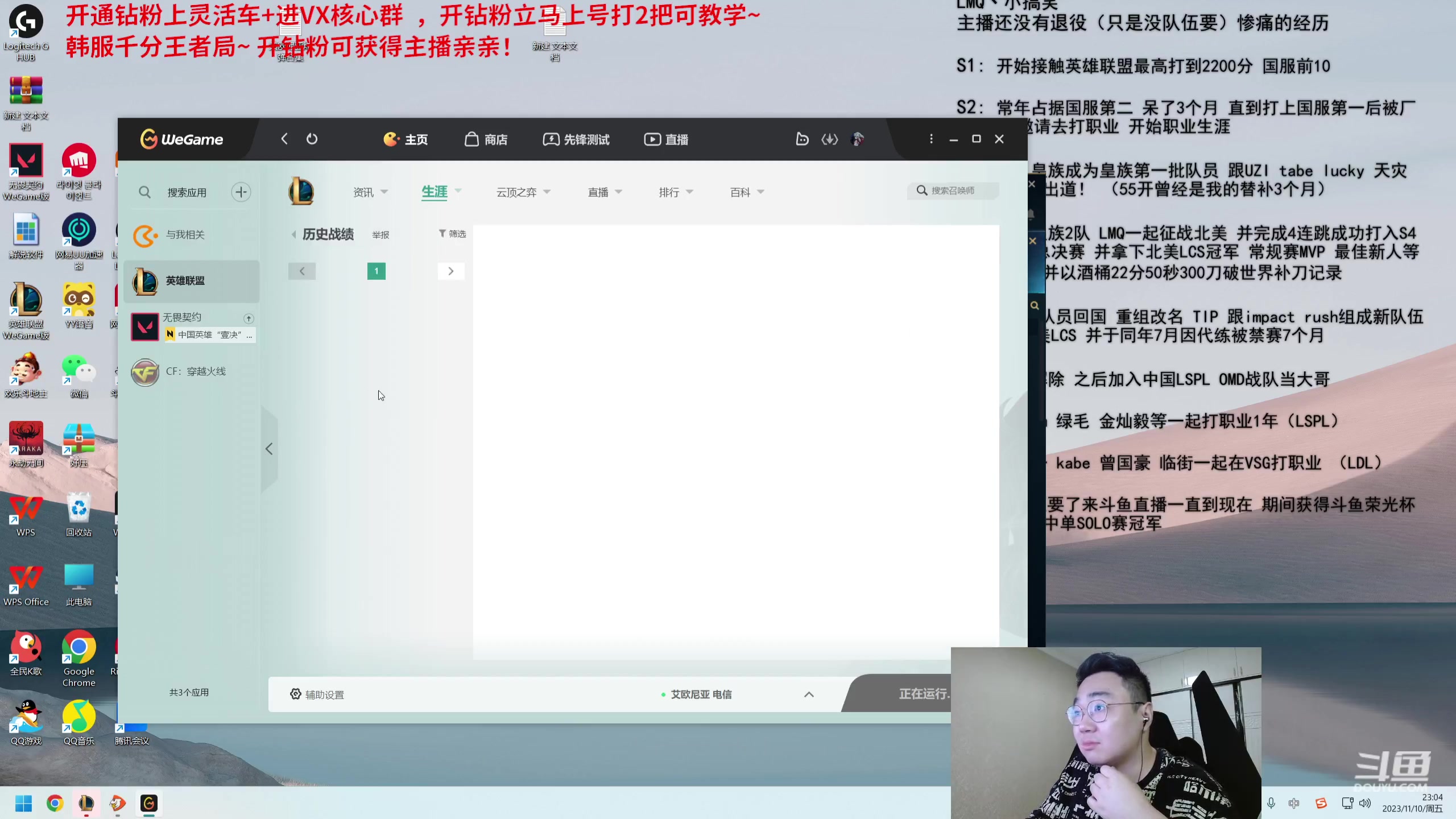Screen dimensions: 1456x819
Task: Open QQ音乐 desktop icon
Action: pos(79,722)
